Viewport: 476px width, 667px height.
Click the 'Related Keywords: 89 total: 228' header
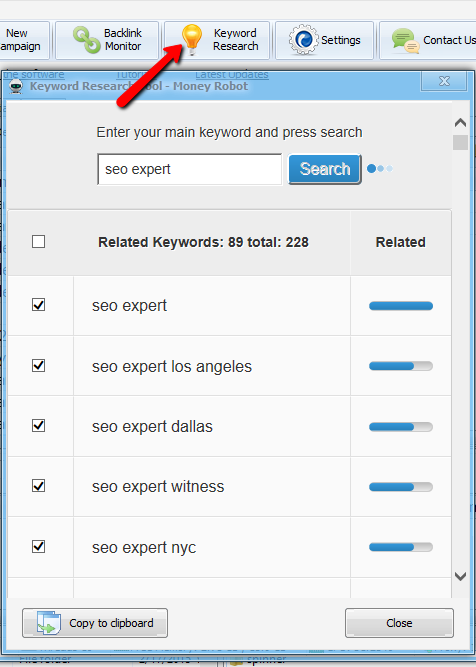click(203, 242)
